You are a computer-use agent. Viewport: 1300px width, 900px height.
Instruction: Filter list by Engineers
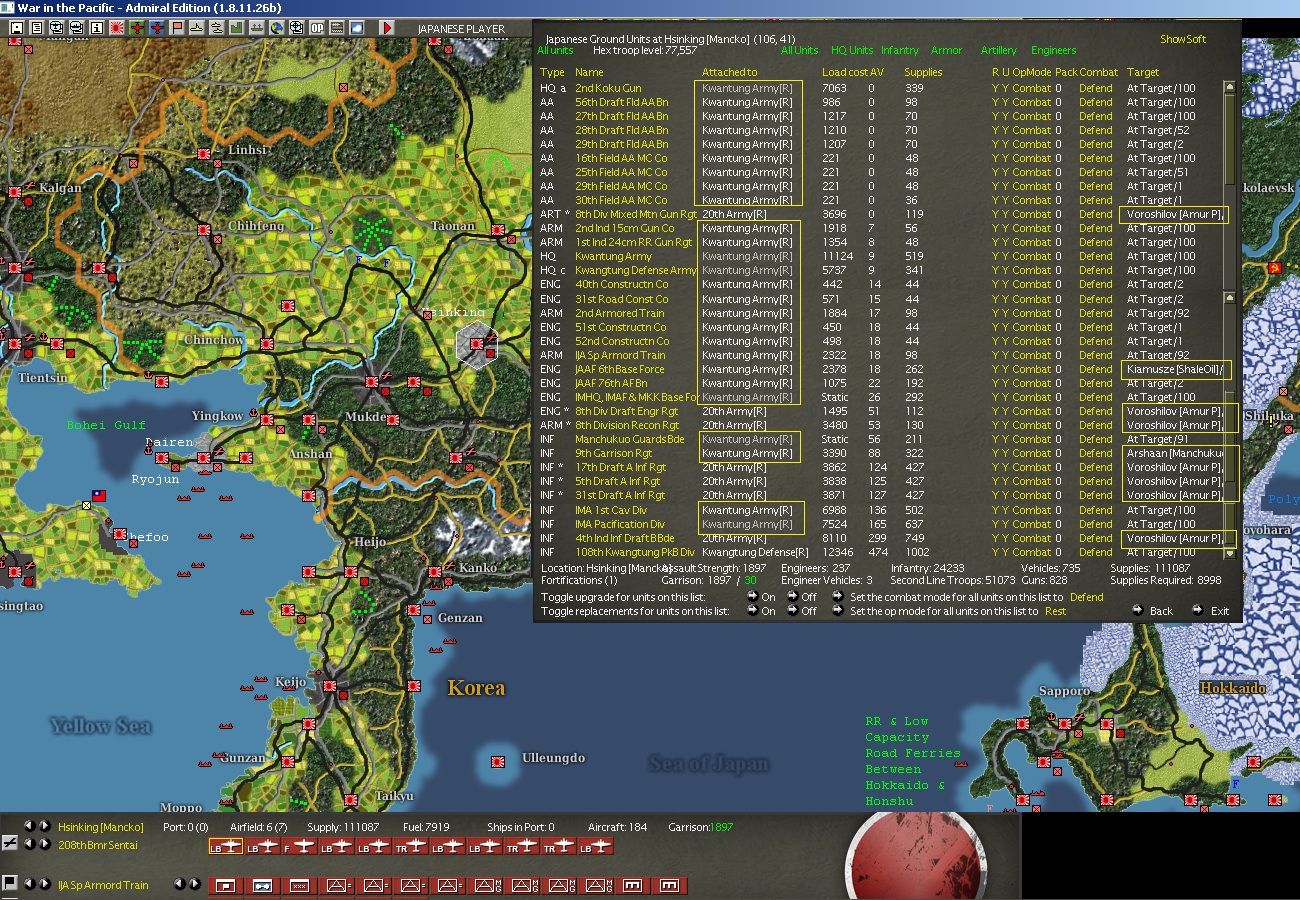[x=1054, y=50]
